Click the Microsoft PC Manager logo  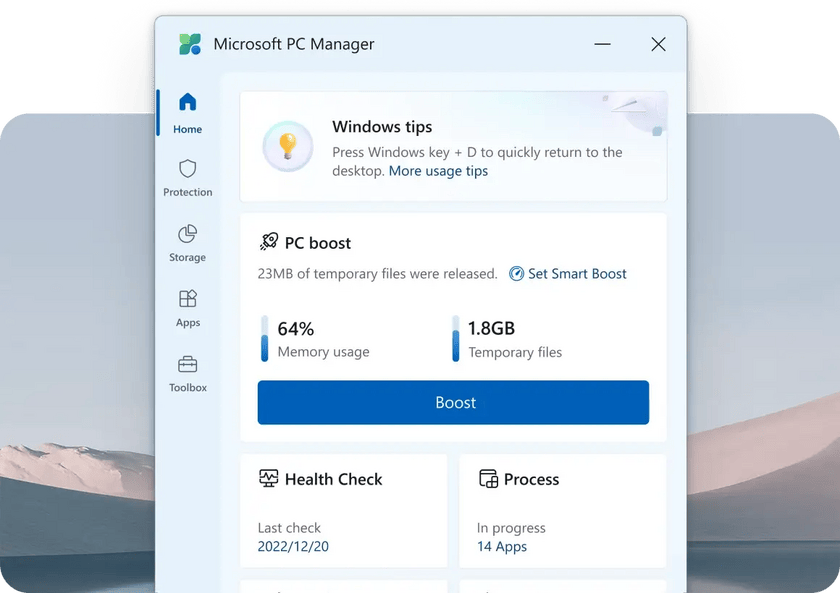(x=188, y=44)
